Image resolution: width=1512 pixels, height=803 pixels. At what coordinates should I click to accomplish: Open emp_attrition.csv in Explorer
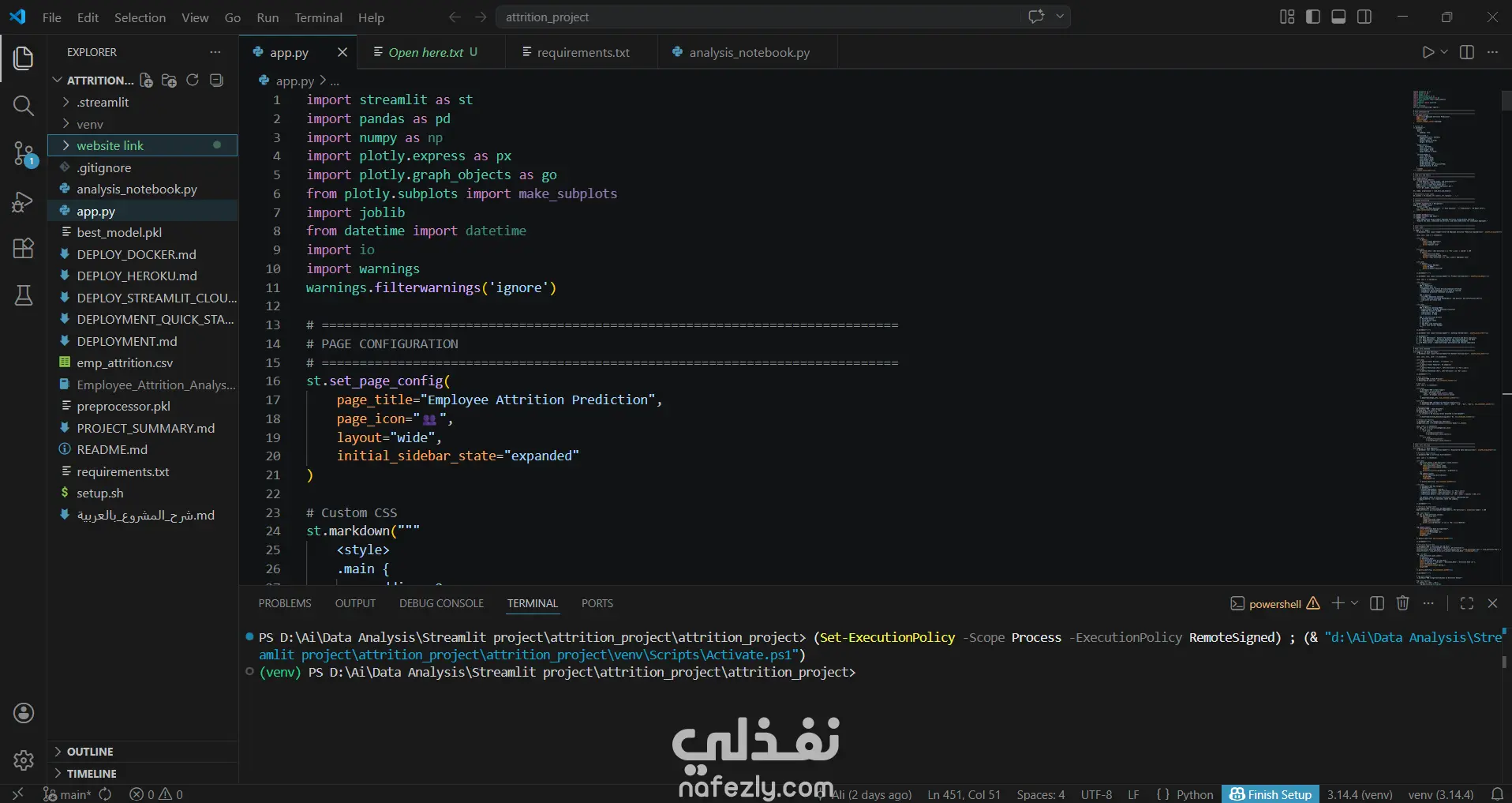click(x=142, y=362)
